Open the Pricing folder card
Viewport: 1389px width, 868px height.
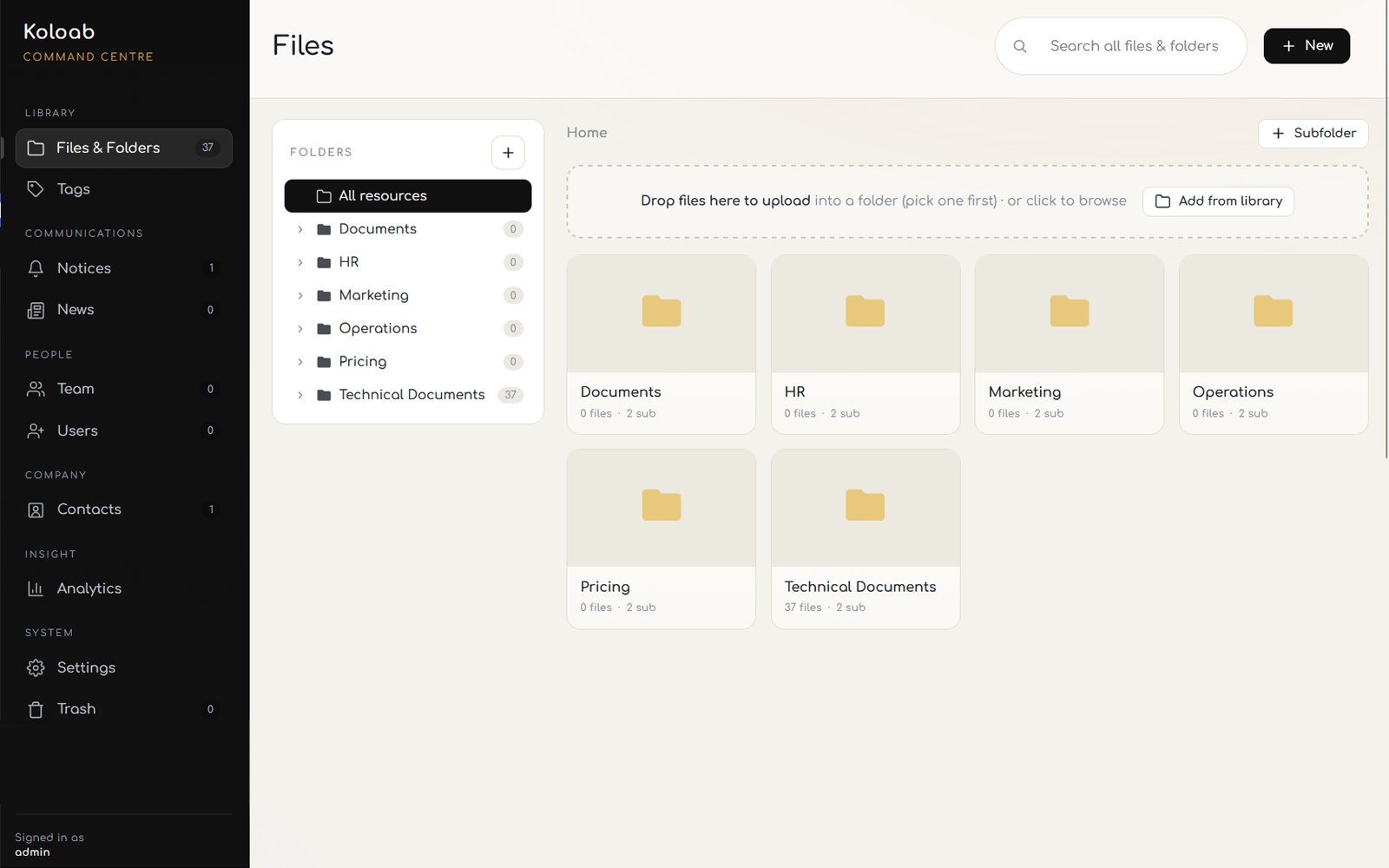point(662,539)
